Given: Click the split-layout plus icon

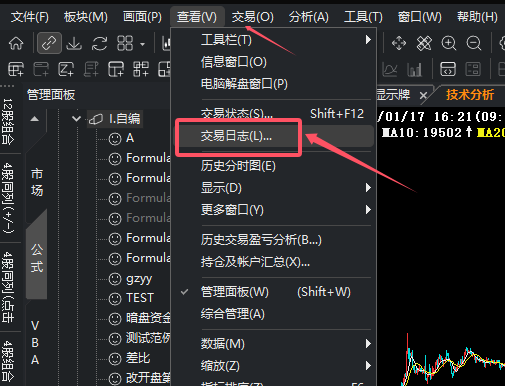Looking at the screenshot, I should click(x=116, y=69).
